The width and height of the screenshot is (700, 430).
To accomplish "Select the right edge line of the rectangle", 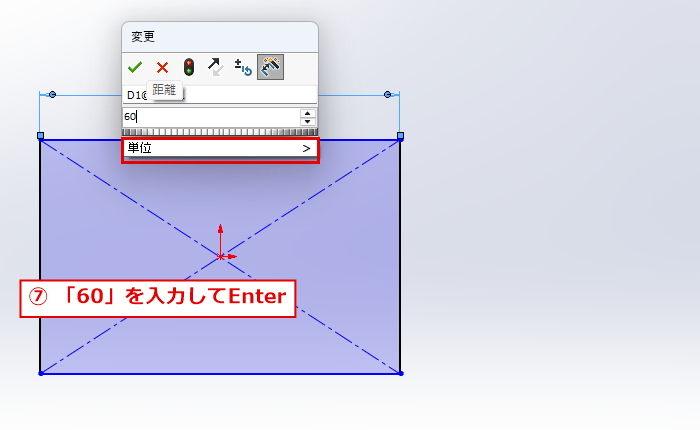I will 400,257.
